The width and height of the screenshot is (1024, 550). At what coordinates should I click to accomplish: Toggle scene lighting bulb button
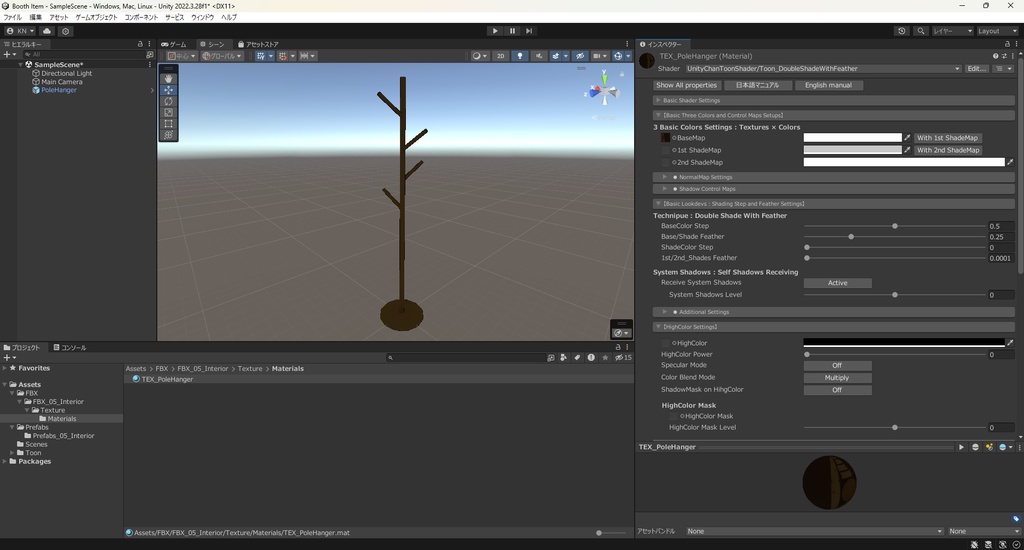(520, 56)
